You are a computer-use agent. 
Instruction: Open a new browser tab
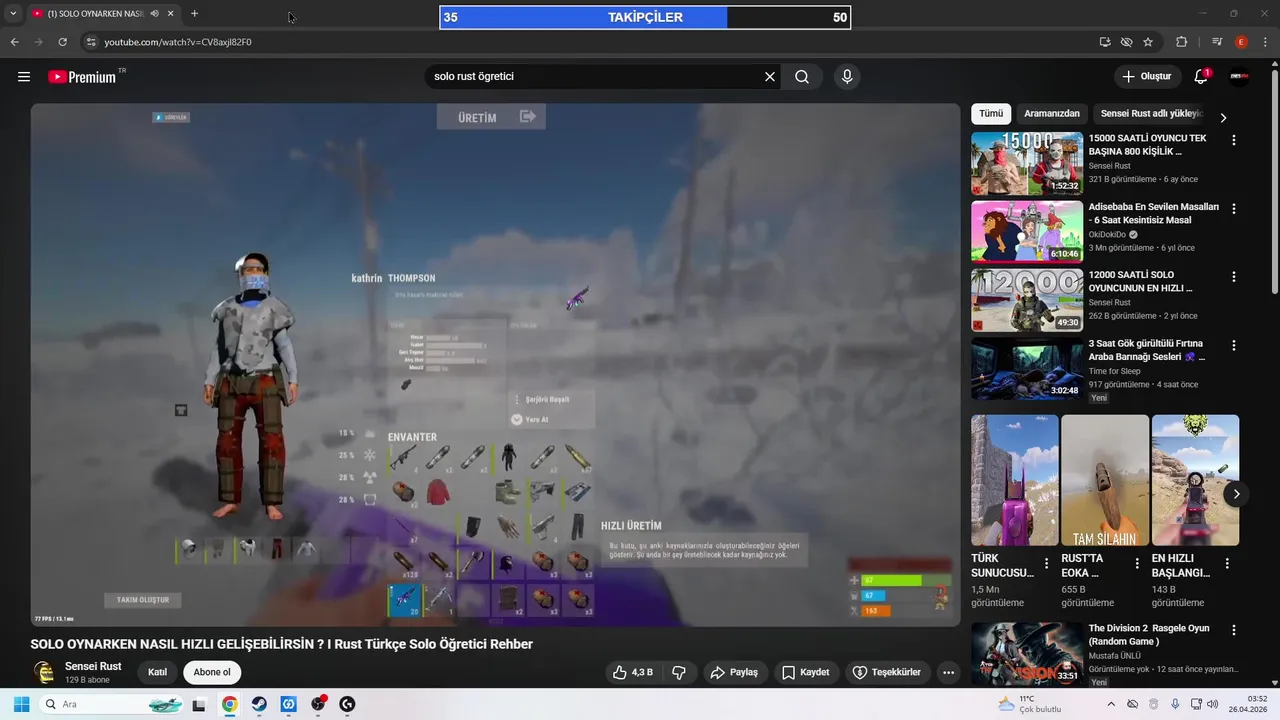pos(194,14)
